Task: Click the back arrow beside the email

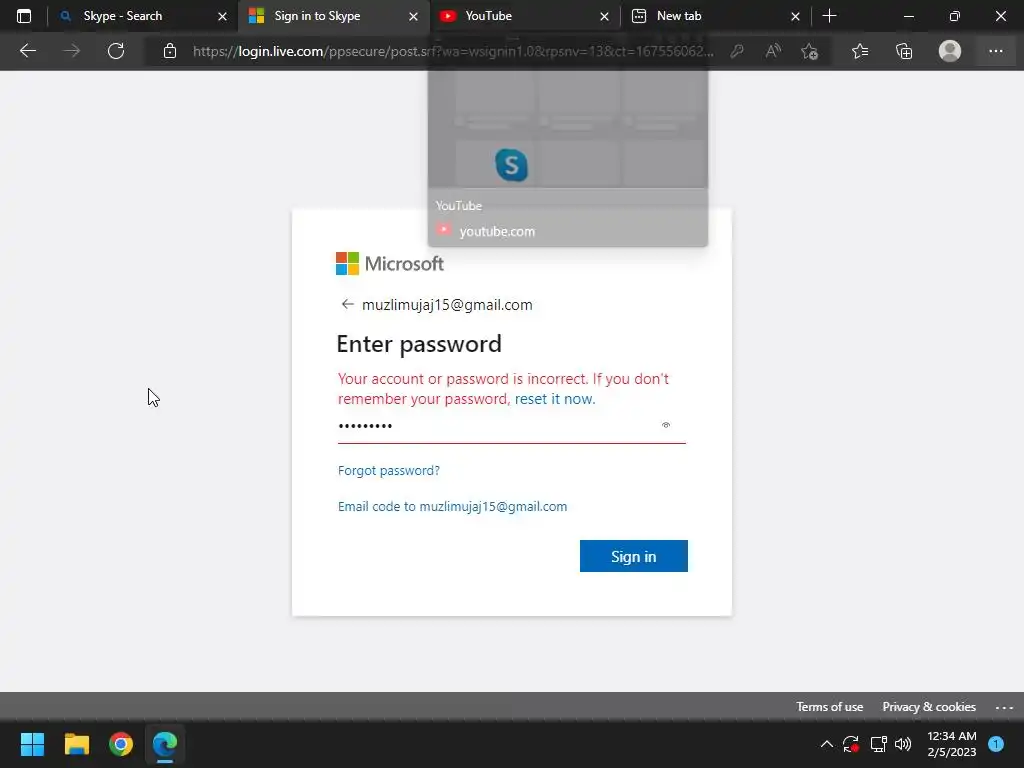Action: point(347,304)
